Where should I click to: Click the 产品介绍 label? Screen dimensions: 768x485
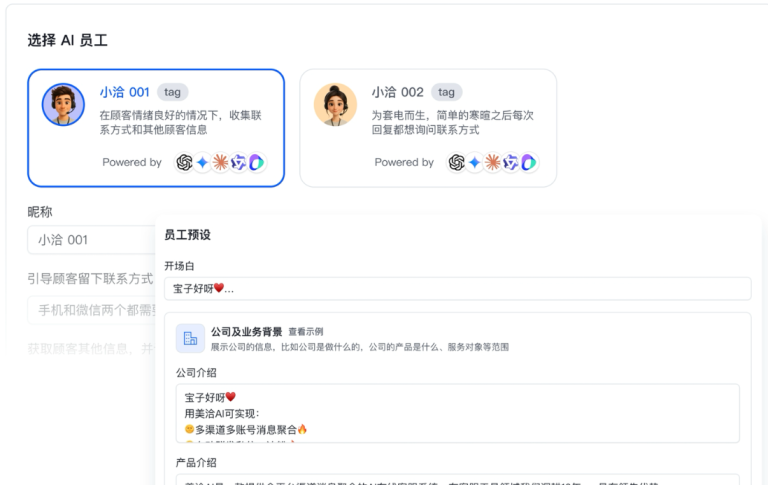[x=196, y=462]
